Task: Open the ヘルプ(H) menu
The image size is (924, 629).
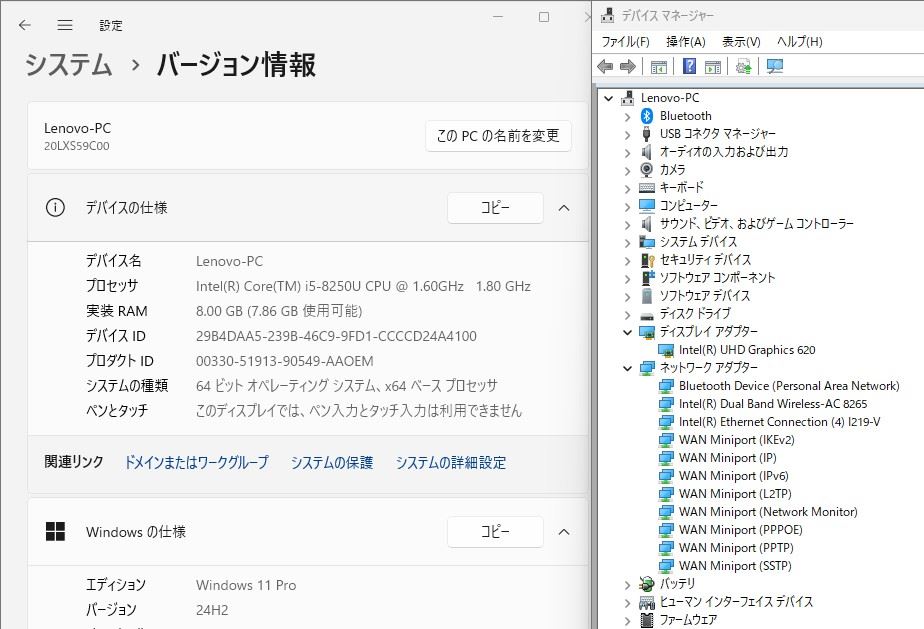Action: [799, 41]
